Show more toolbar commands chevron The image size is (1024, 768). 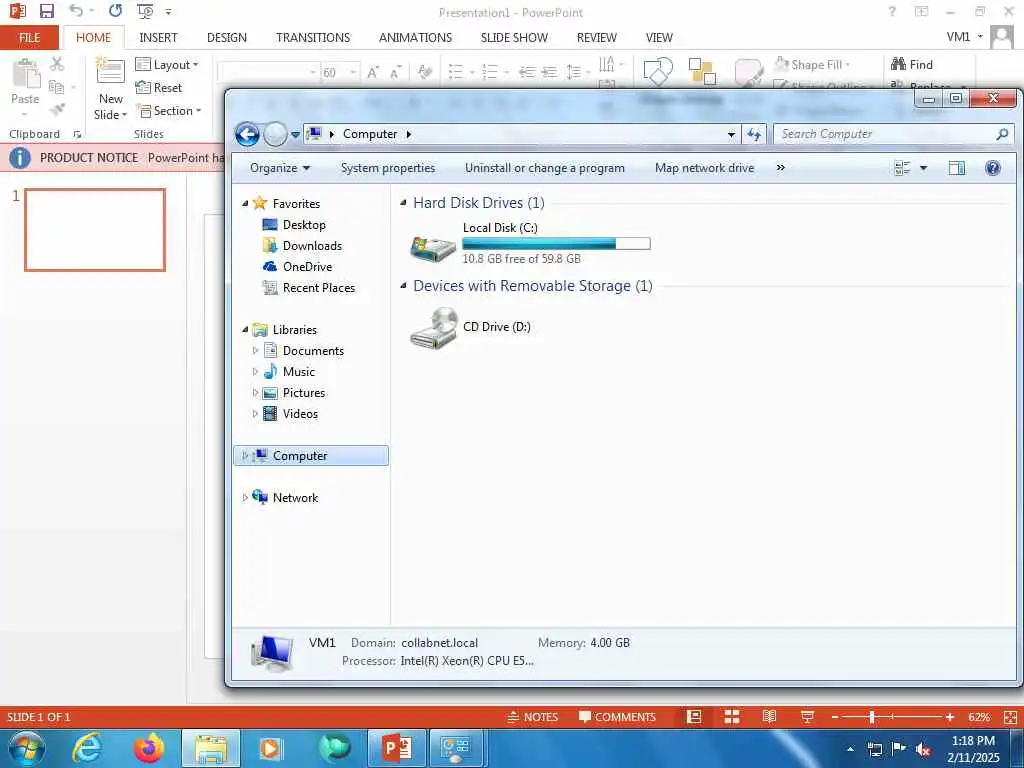pos(780,168)
